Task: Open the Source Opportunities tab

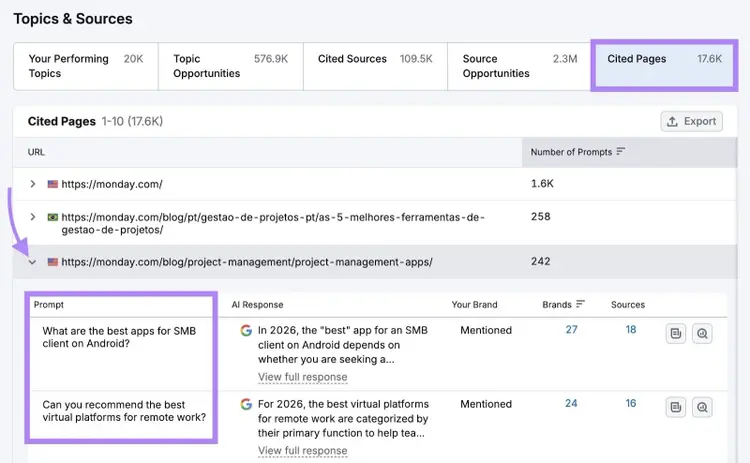Action: [x=519, y=66]
